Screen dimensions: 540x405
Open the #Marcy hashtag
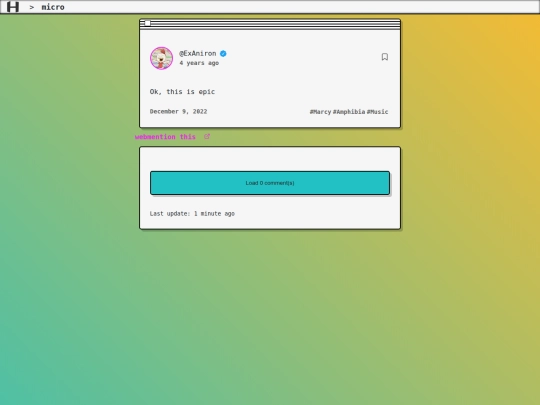(320, 112)
